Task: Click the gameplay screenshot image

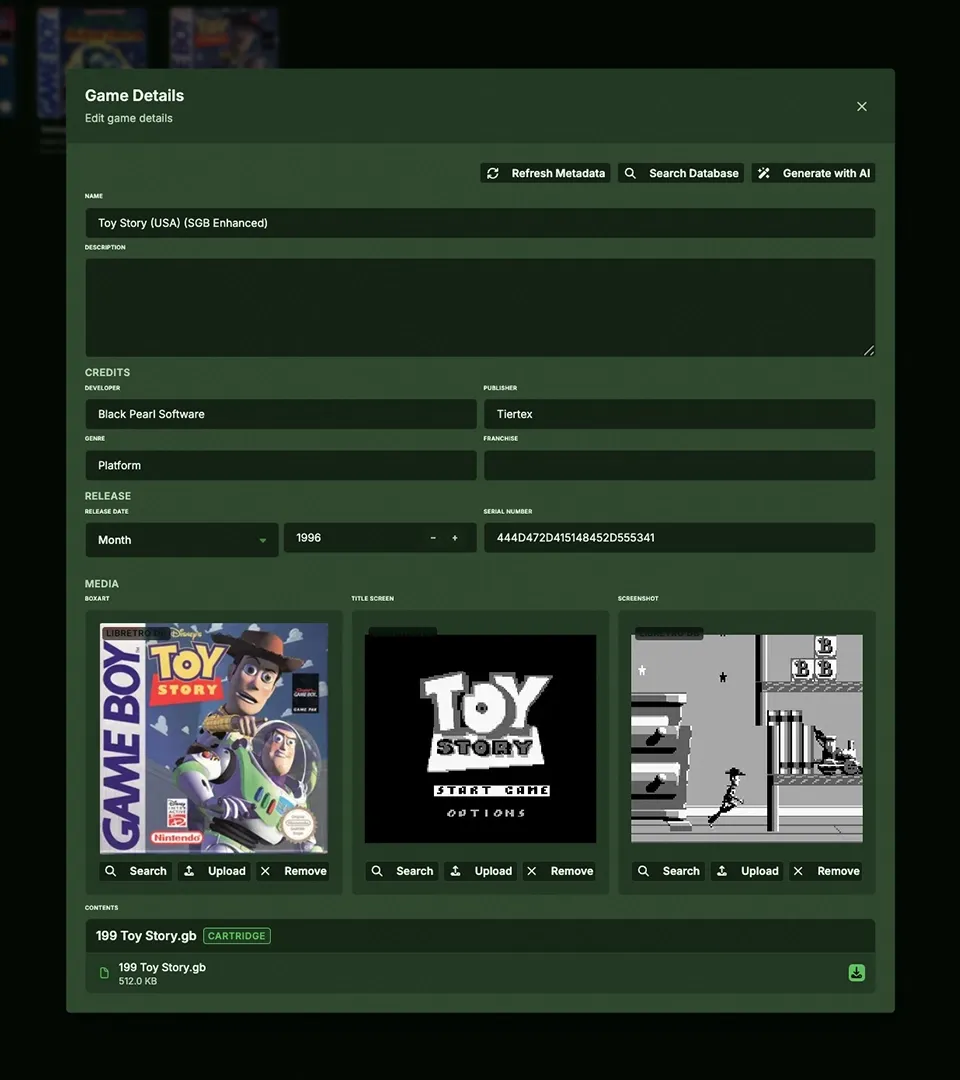Action: [747, 738]
